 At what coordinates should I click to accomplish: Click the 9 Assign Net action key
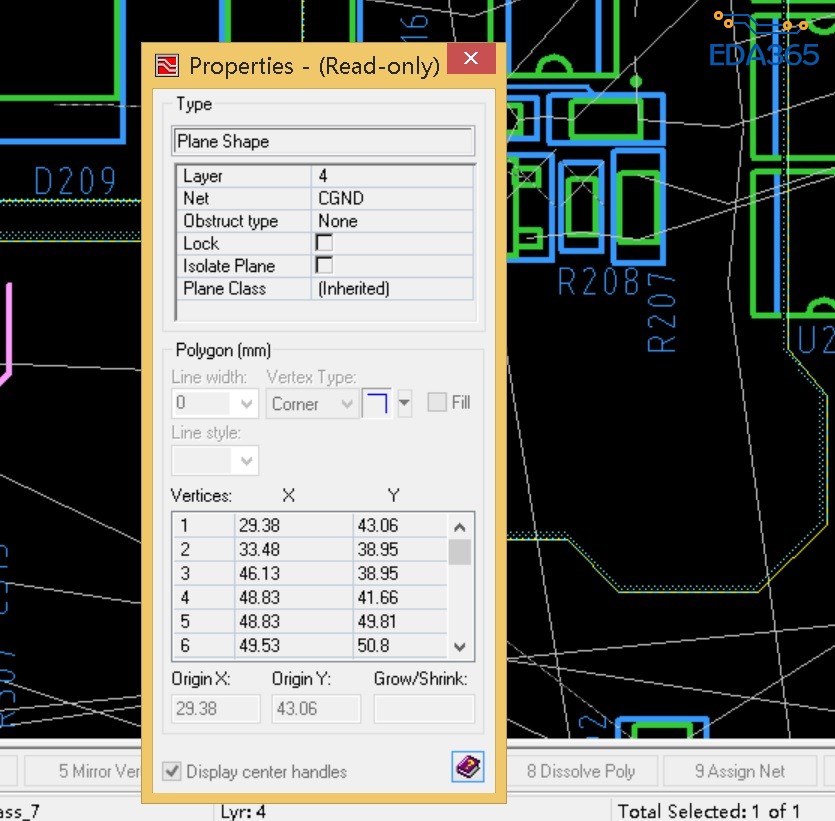pos(740,772)
